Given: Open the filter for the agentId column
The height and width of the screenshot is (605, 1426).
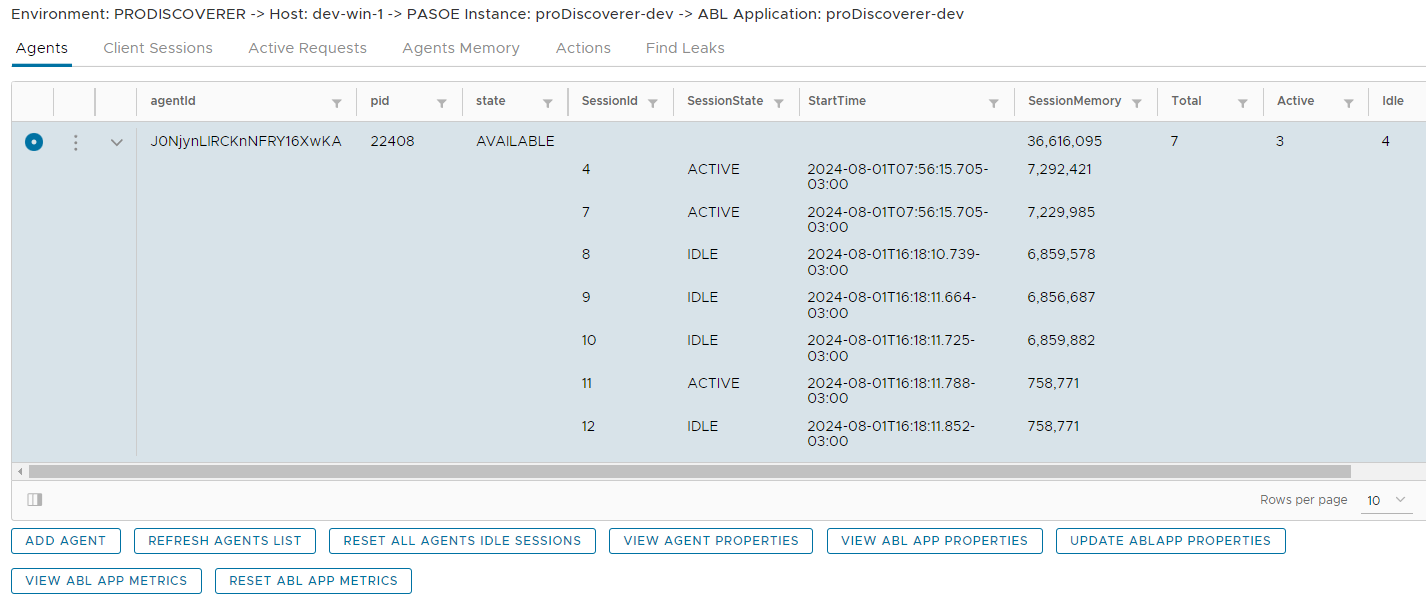Looking at the screenshot, I should click(x=337, y=101).
